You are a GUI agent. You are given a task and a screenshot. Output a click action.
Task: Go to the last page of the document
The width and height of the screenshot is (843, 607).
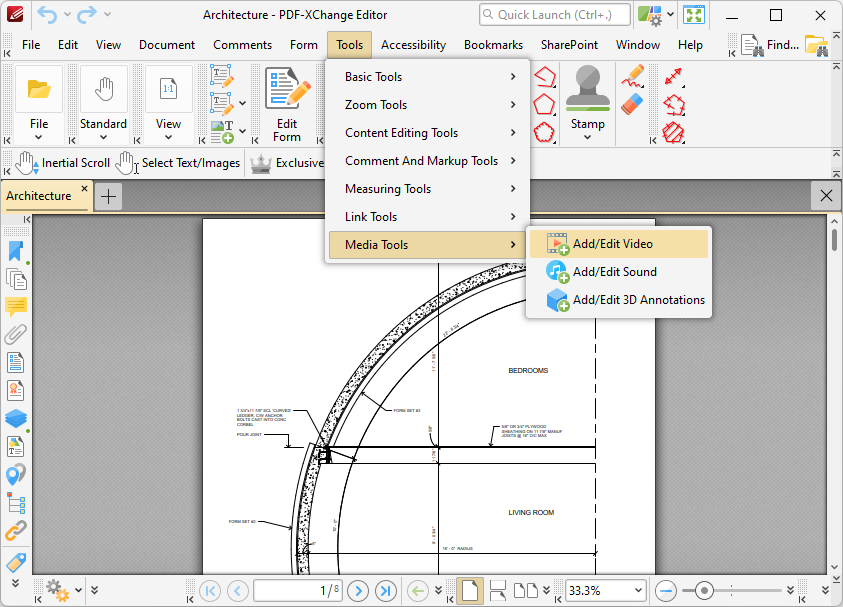[385, 591]
